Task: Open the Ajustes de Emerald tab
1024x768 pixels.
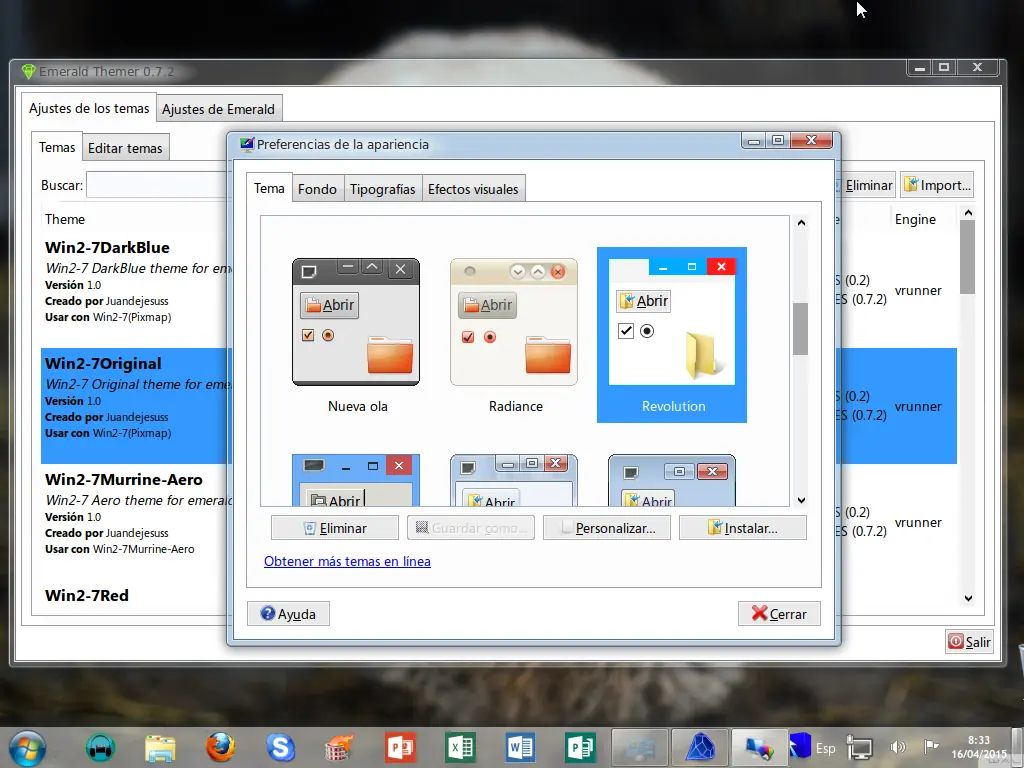Action: click(219, 109)
